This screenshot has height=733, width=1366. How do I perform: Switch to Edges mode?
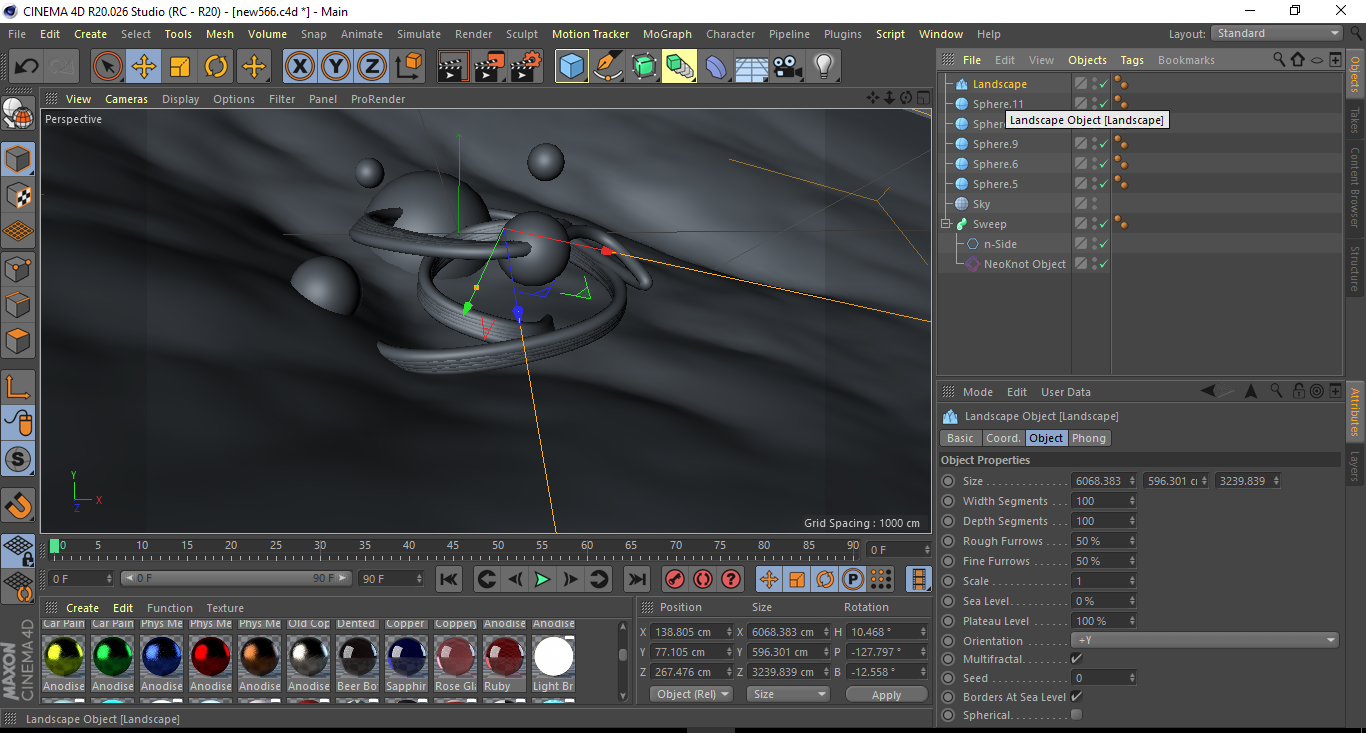tap(18, 304)
